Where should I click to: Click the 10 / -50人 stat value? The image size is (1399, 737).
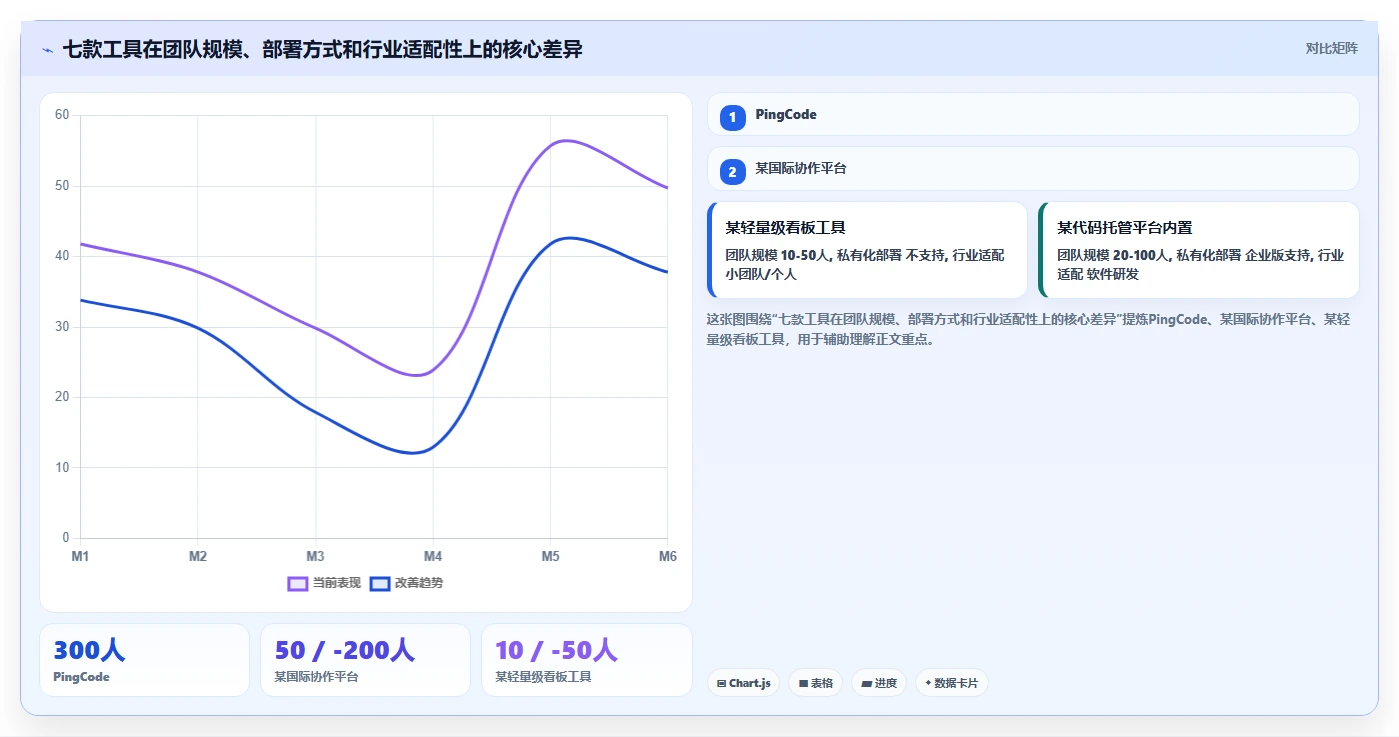click(x=556, y=650)
